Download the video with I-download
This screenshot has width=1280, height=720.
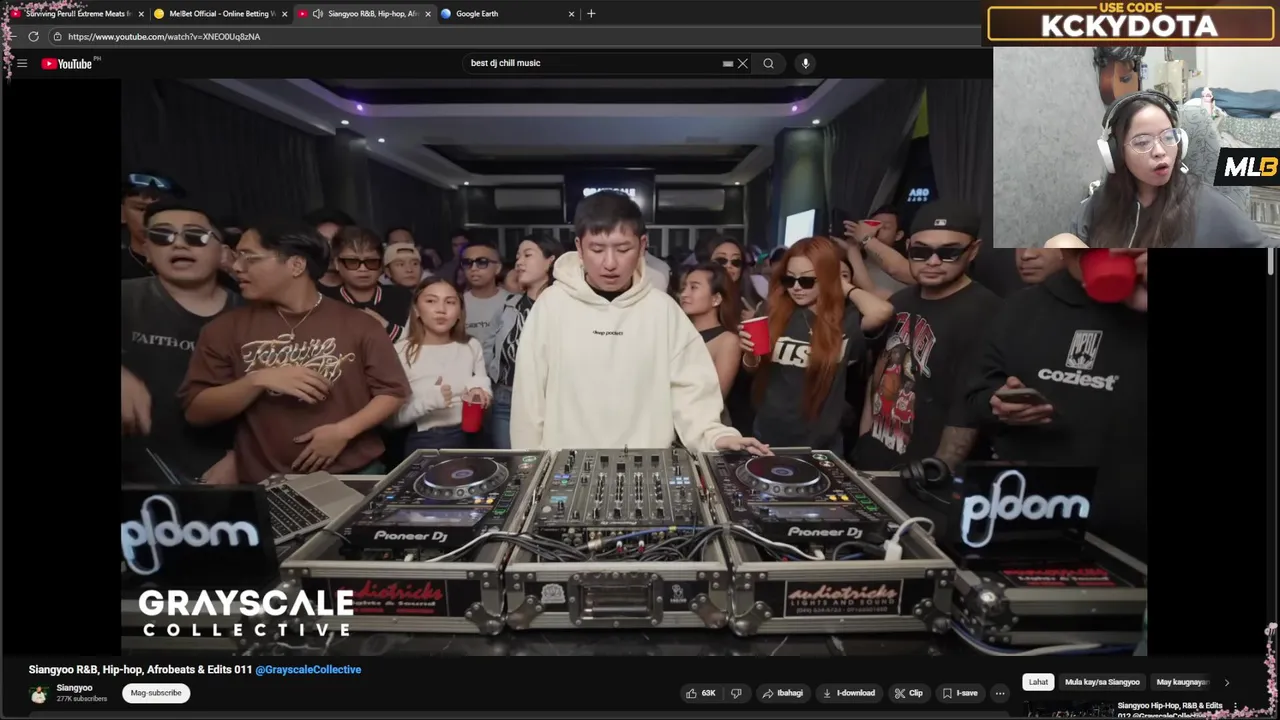(848, 693)
